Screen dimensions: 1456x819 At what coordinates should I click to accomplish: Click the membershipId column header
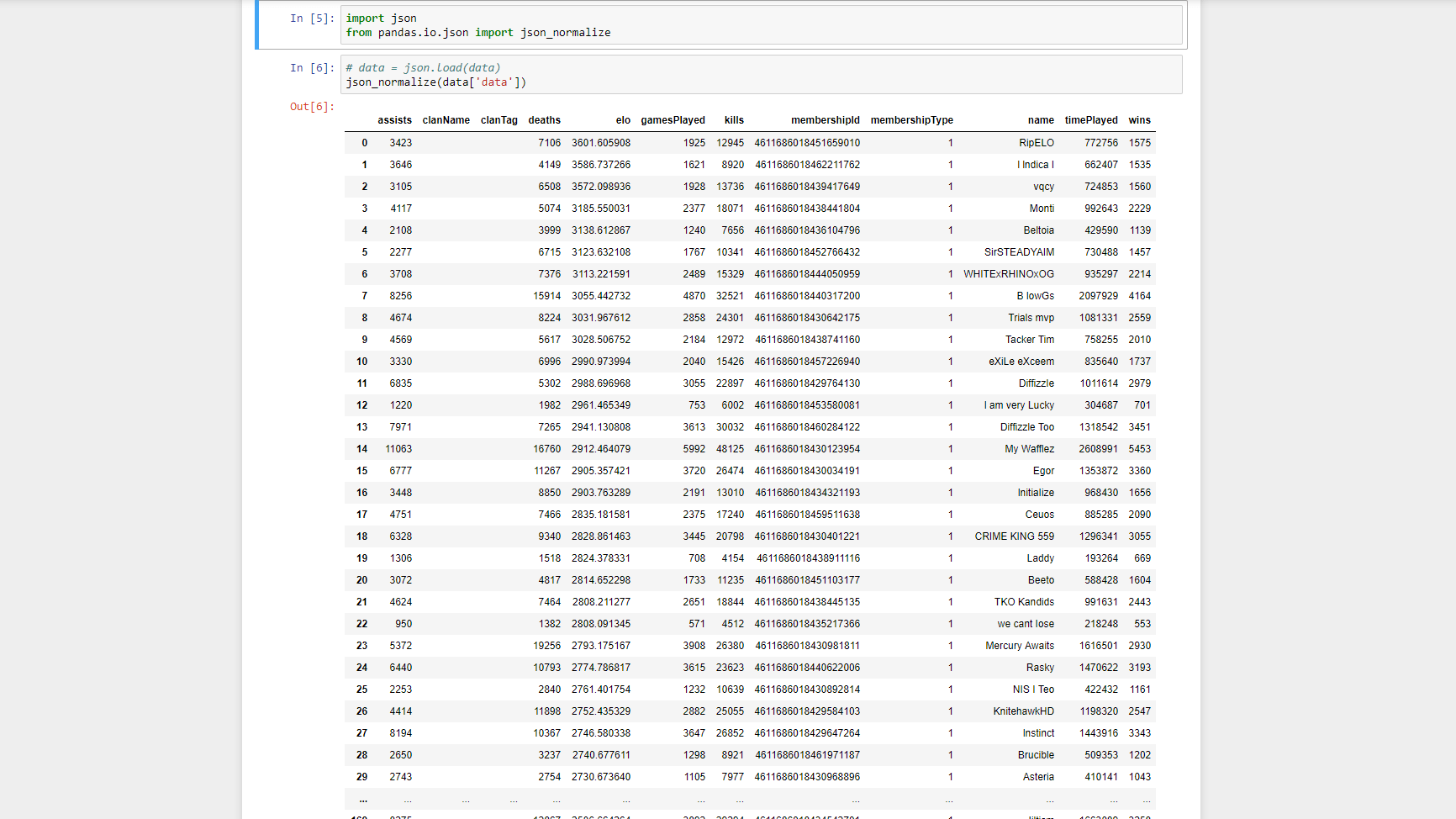826,120
